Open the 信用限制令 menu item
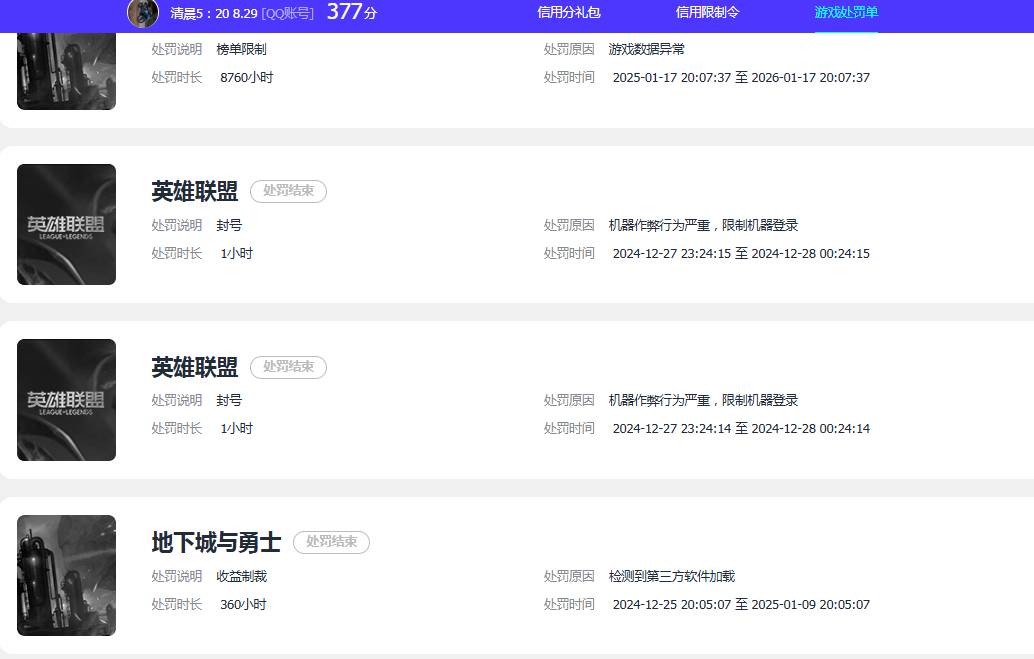 coord(706,14)
